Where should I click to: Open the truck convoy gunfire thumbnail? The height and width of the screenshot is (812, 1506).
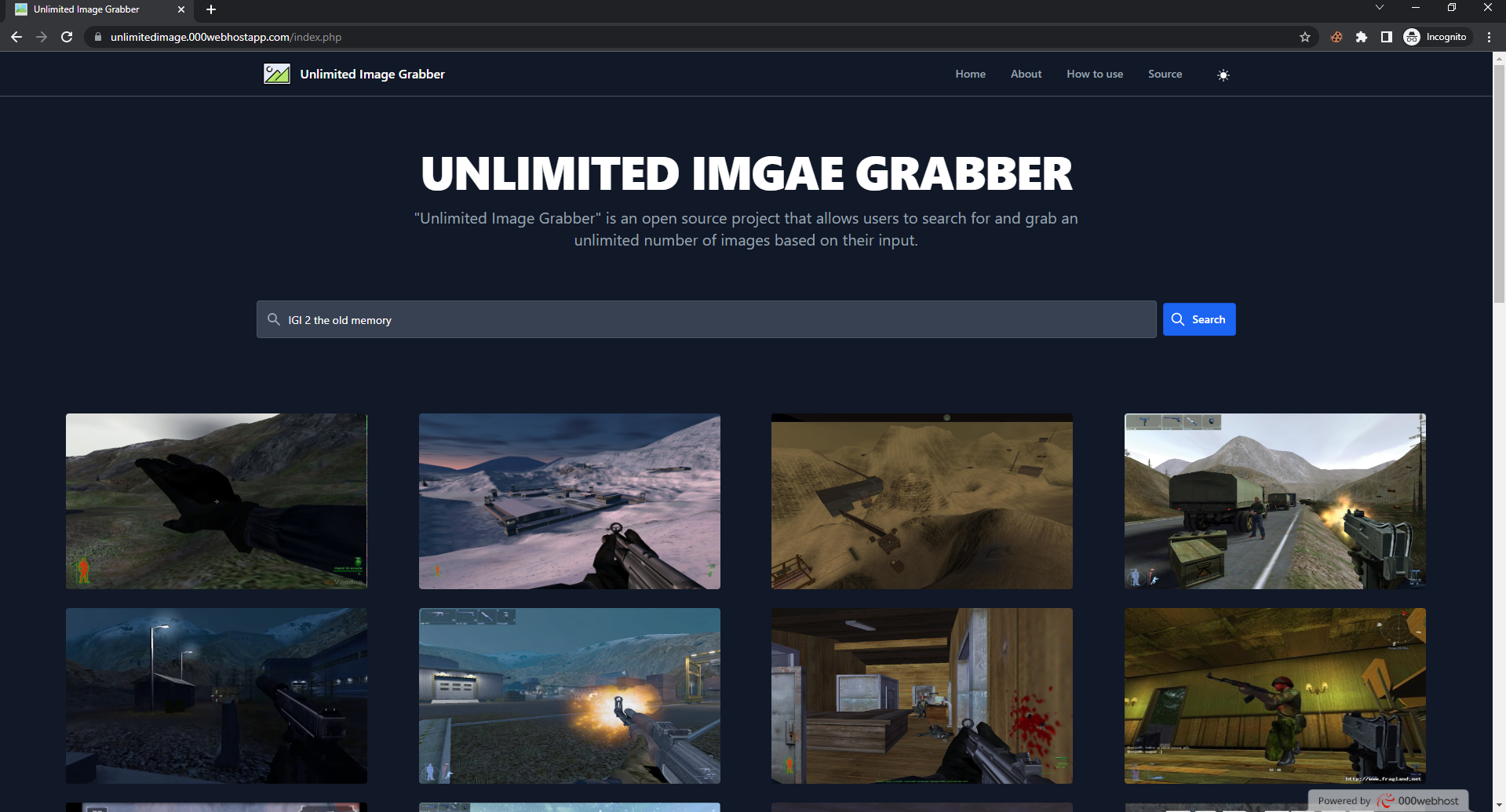[1274, 501]
